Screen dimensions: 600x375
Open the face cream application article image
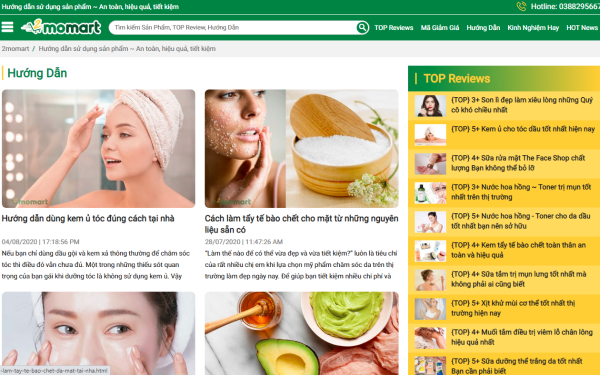click(98, 333)
